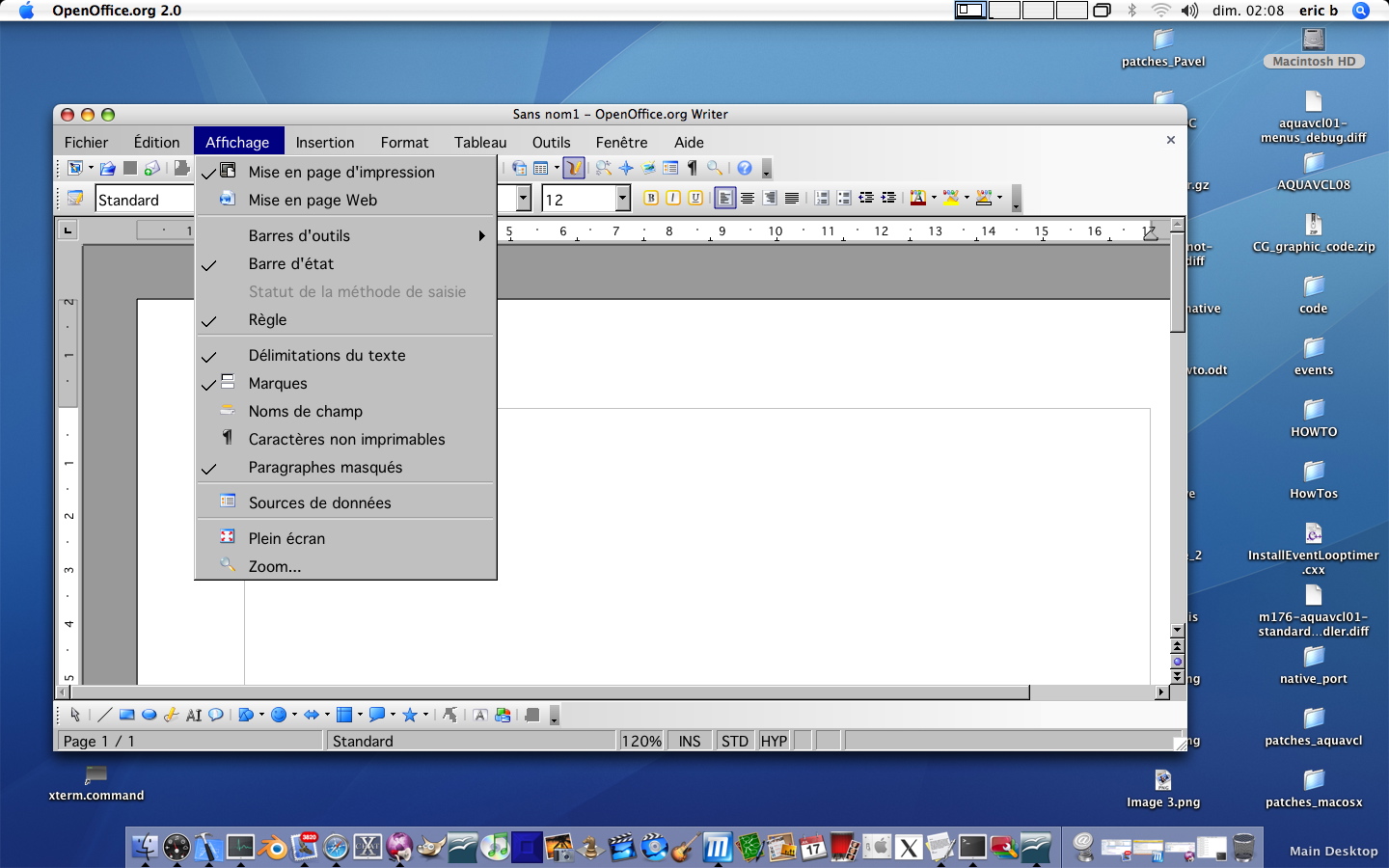Click the font color A swatch
This screenshot has height=868, width=1389.
click(x=918, y=198)
